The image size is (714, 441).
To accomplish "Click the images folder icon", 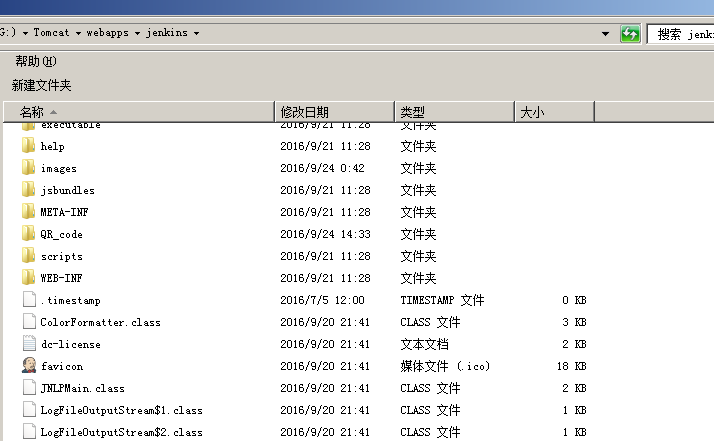I will [28, 168].
